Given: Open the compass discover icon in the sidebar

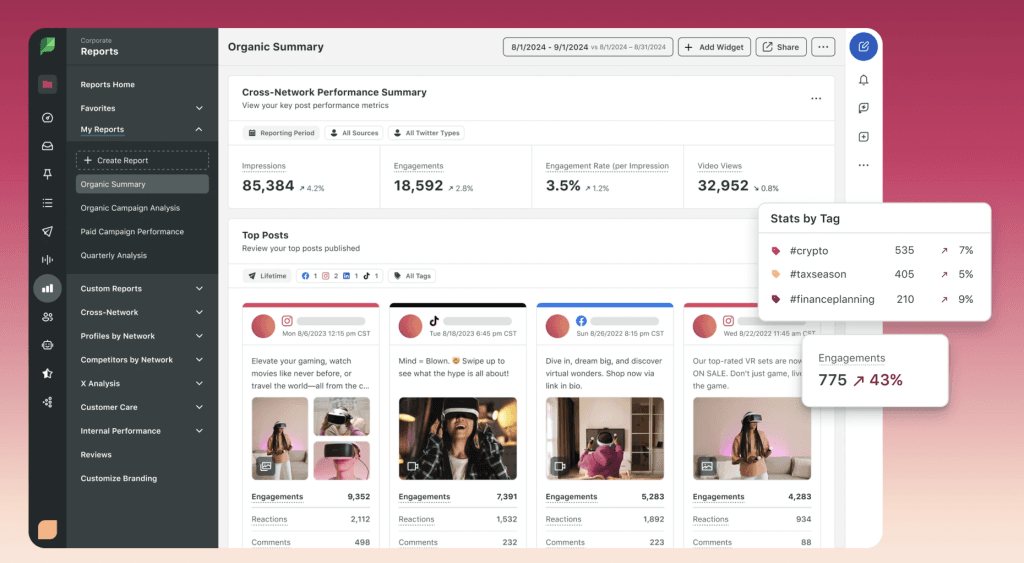Looking at the screenshot, I should click(x=47, y=118).
